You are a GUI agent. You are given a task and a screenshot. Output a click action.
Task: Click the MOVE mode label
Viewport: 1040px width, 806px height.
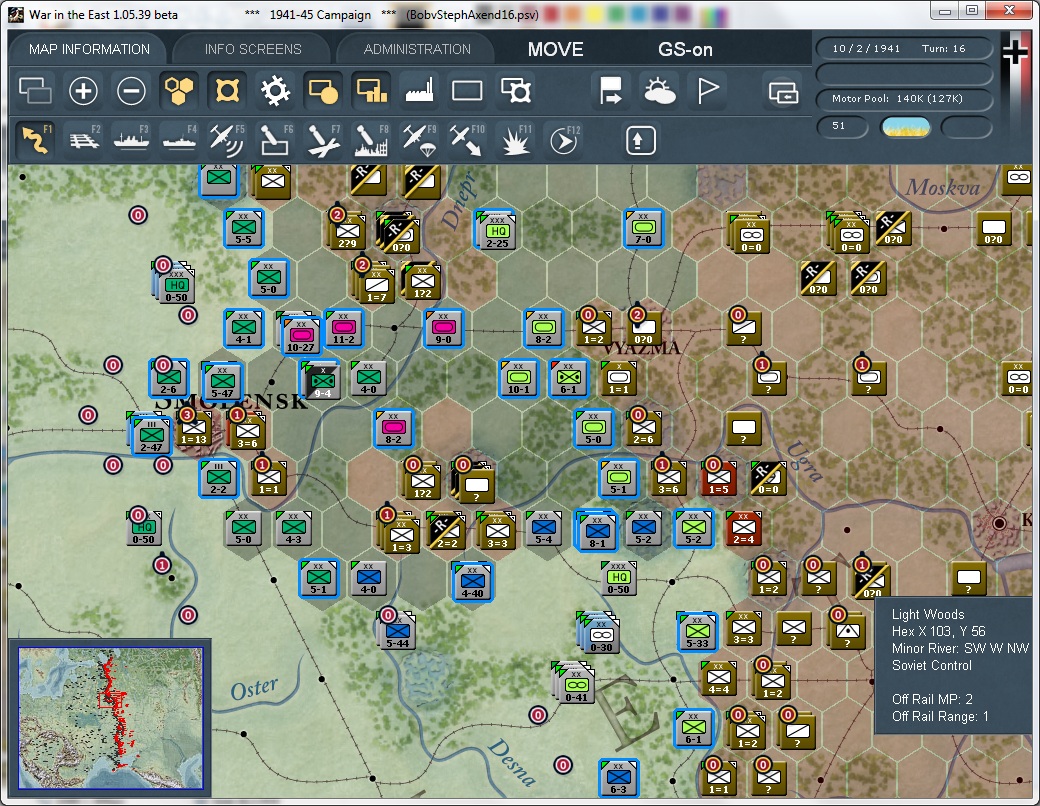pyautogui.click(x=556, y=49)
